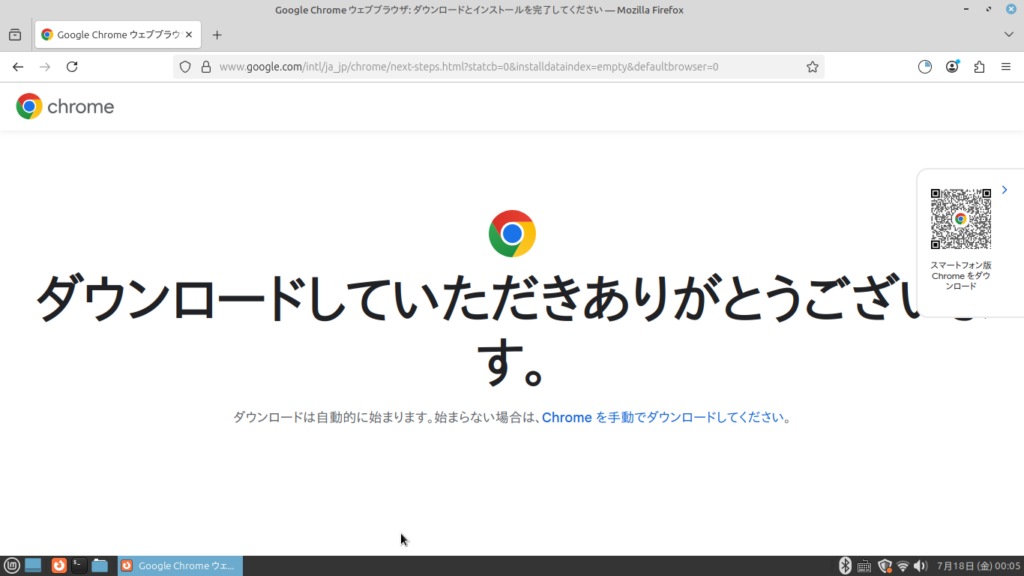Expand the list all tabs dropdown

pos(1008,34)
